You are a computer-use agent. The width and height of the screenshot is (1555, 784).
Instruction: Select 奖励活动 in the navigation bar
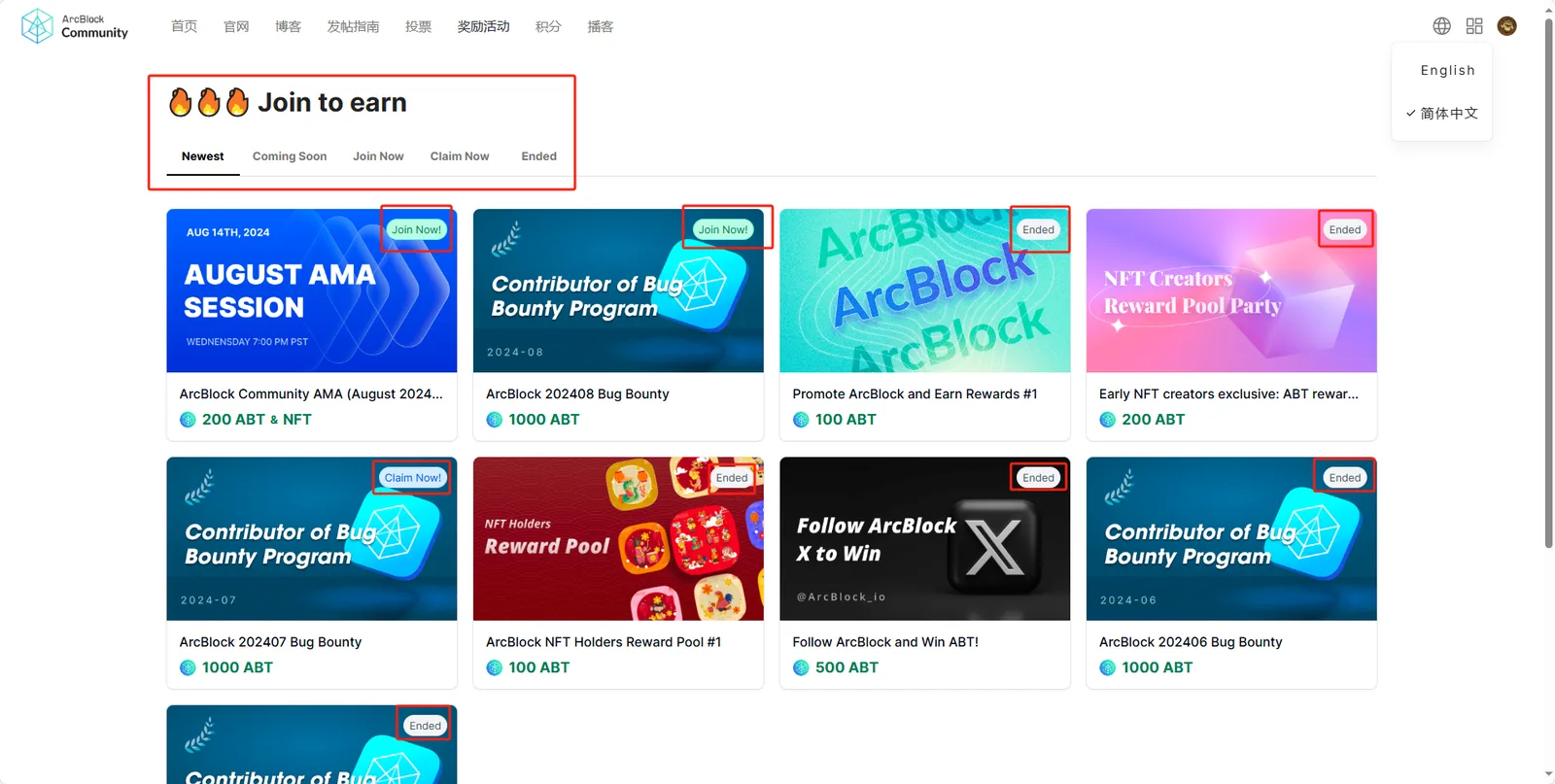click(483, 26)
